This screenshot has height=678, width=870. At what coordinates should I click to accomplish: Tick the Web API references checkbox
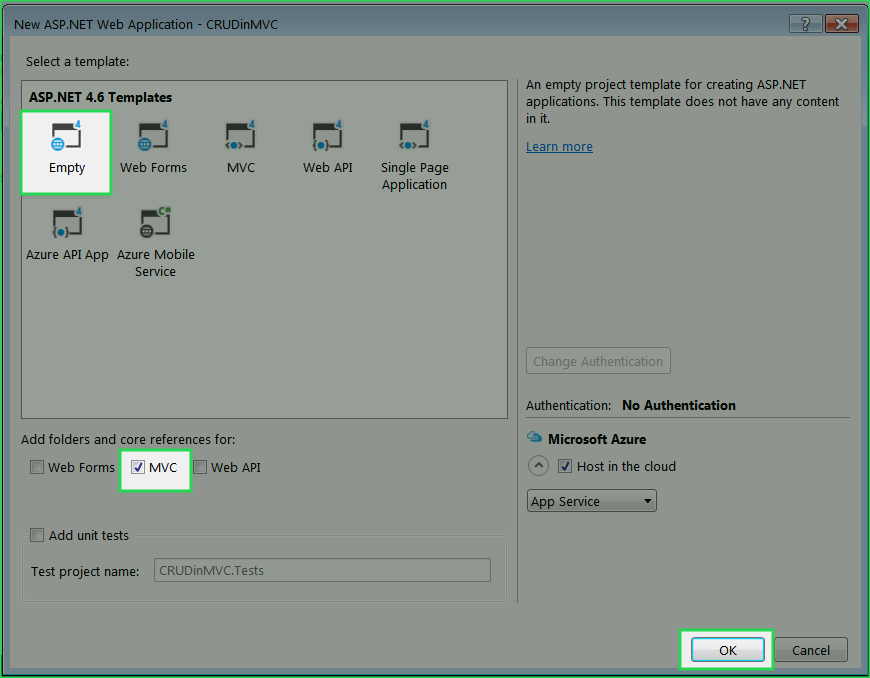[x=200, y=467]
